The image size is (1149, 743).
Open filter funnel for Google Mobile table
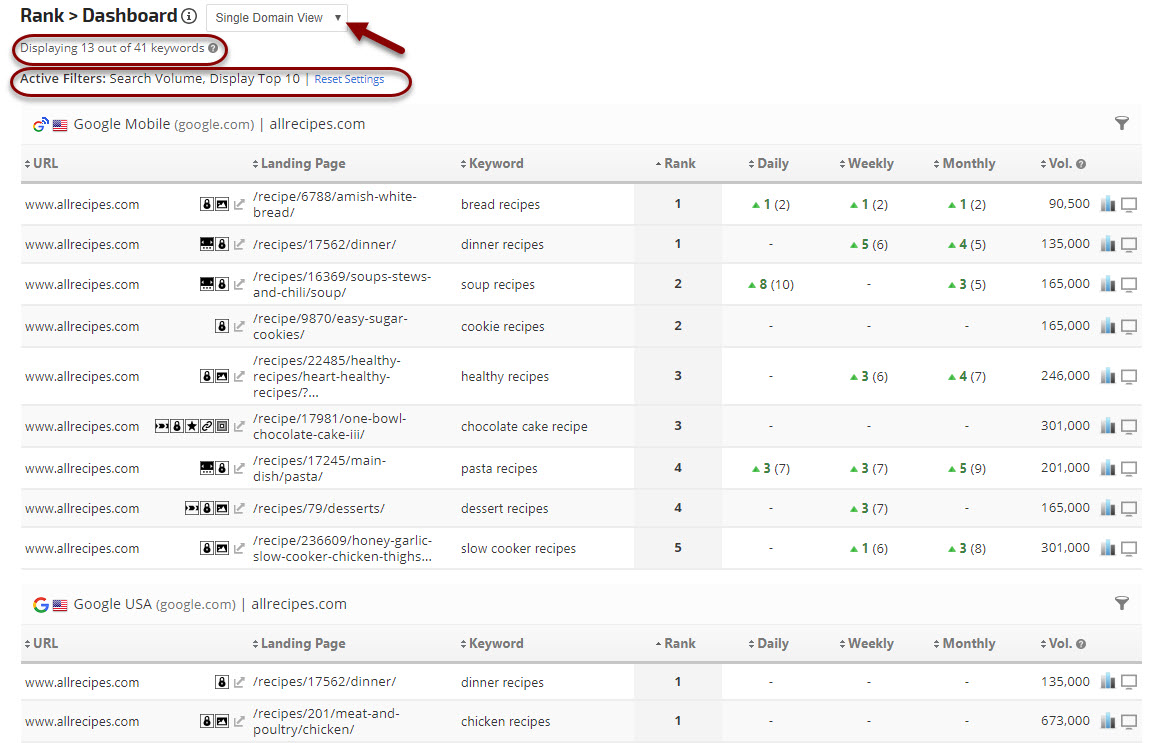point(1121,123)
